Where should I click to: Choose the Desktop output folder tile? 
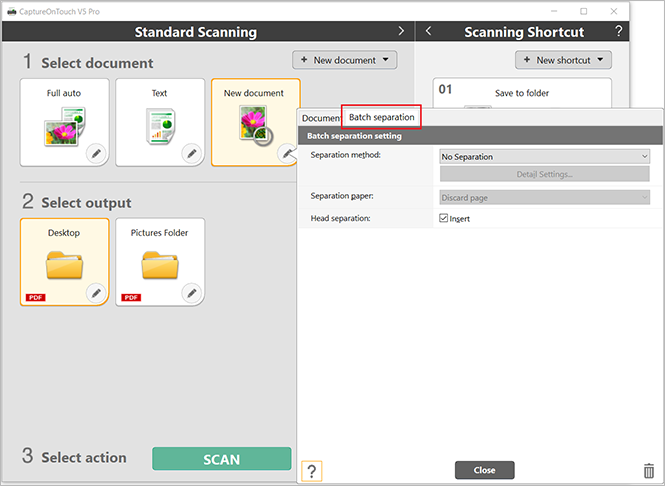click(x=64, y=262)
